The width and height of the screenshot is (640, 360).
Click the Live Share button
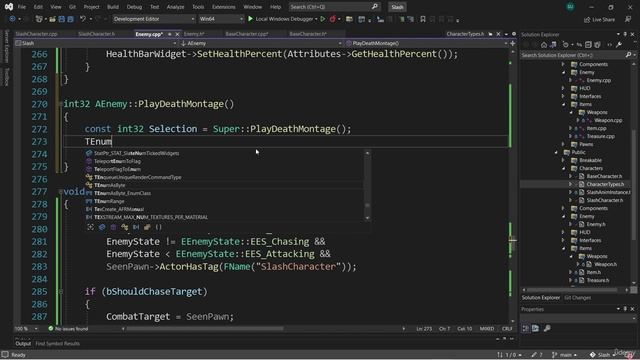599,19
